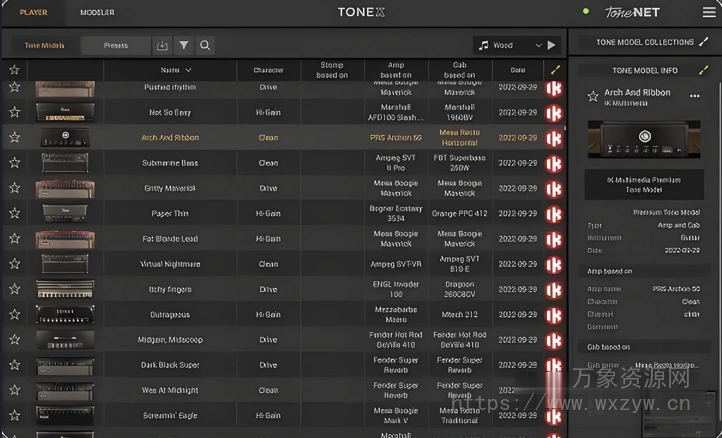Edit Tone Model Info pencil icon
The image size is (722, 438).
(704, 70)
